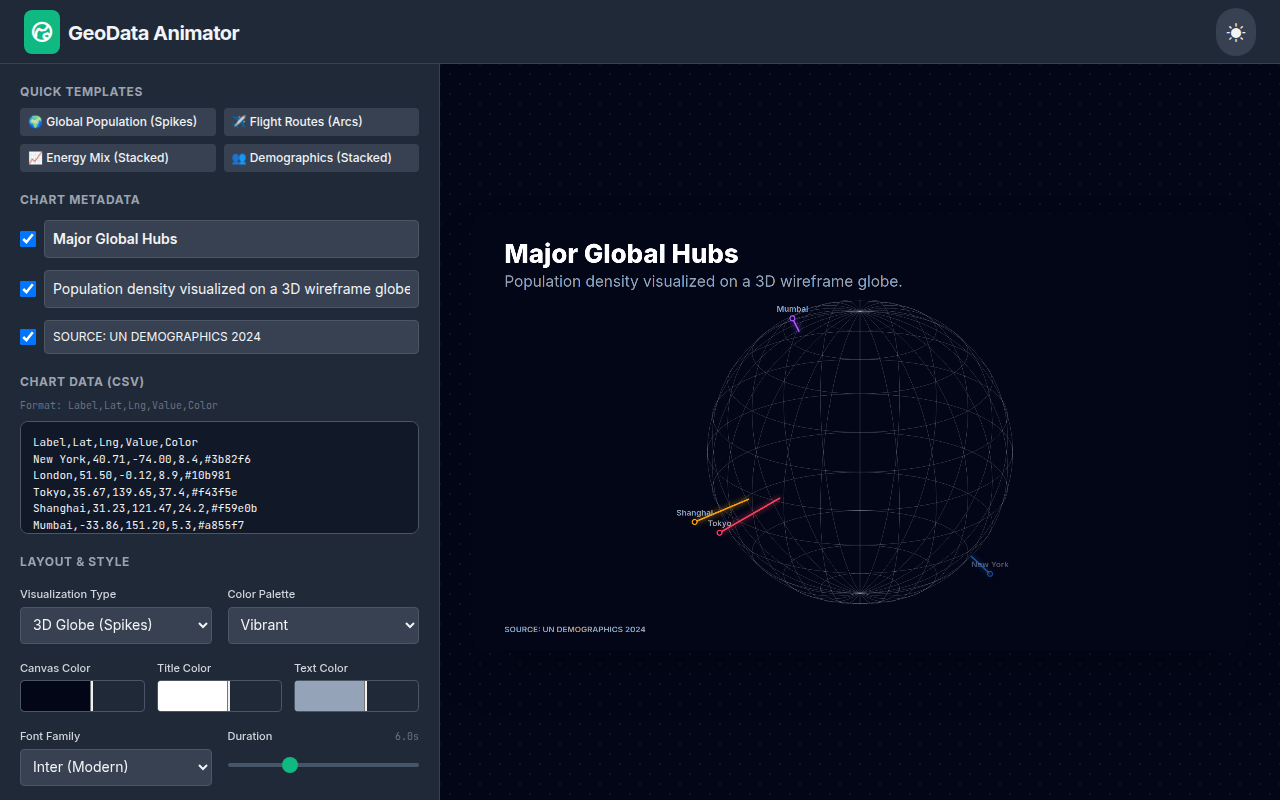
Task: Click the people icon on Demographics template
Action: tap(237, 157)
